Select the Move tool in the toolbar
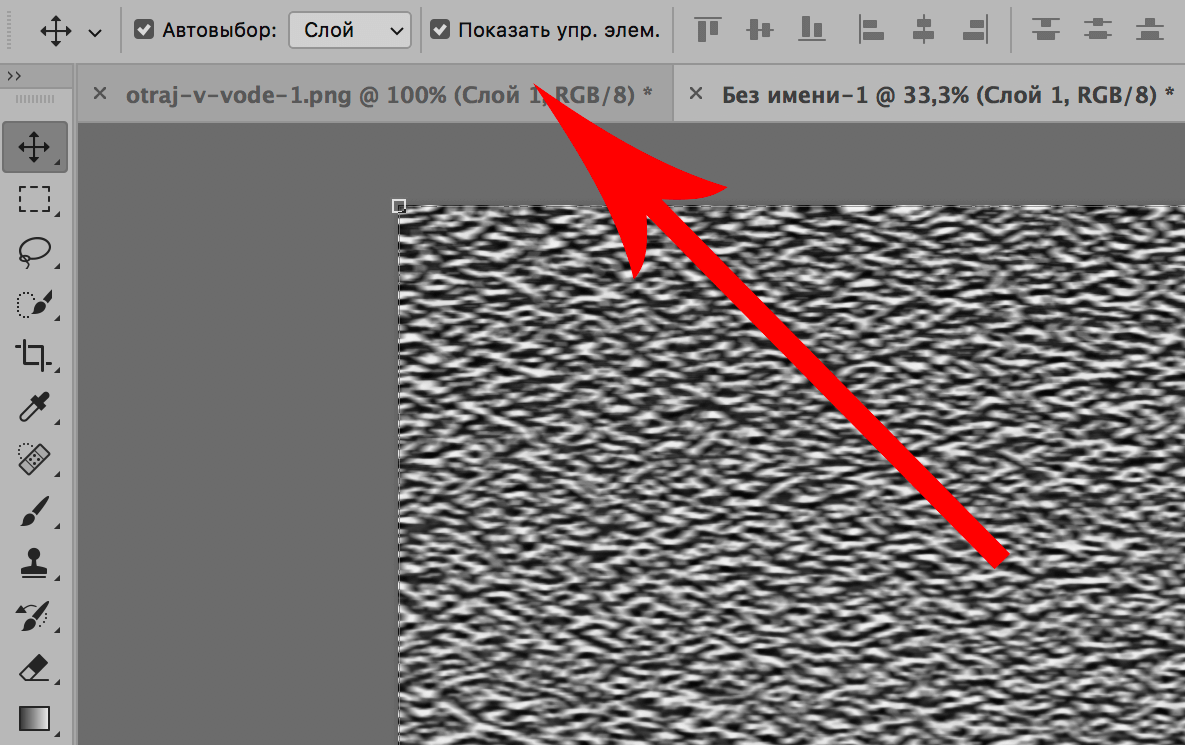 coord(35,148)
